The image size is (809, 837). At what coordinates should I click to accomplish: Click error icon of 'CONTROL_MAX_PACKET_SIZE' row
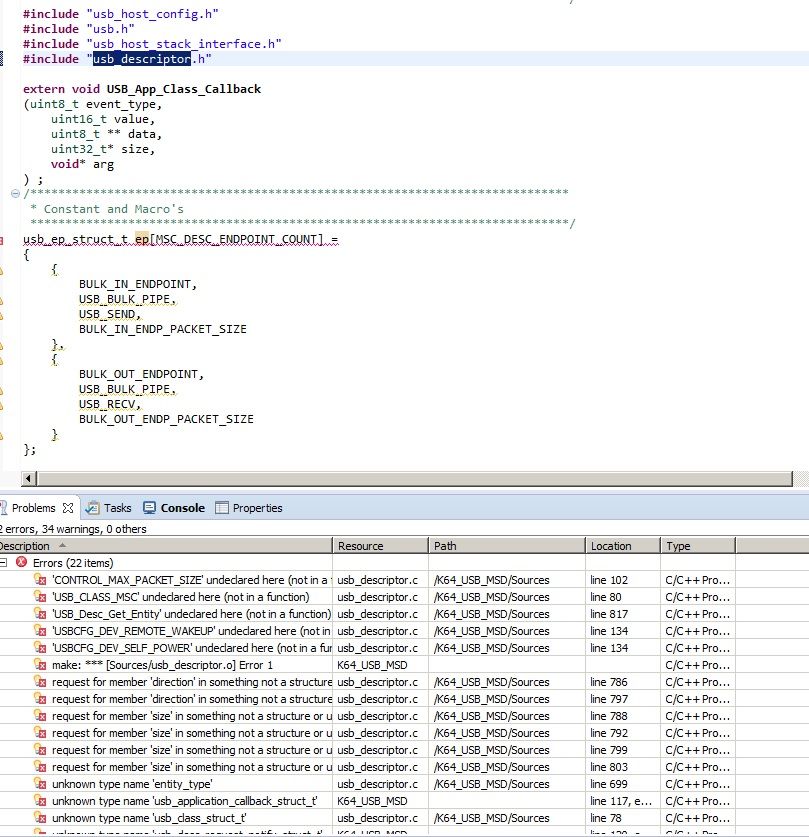(x=40, y=580)
